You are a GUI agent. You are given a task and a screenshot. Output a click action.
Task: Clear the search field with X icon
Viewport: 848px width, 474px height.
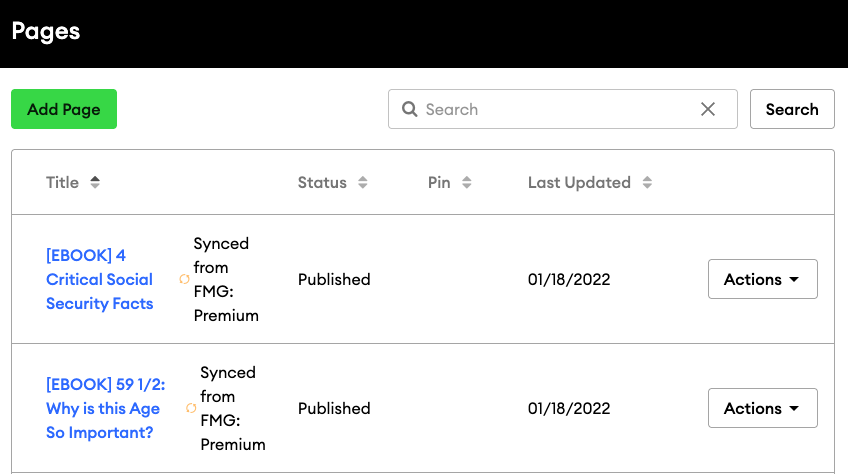708,109
